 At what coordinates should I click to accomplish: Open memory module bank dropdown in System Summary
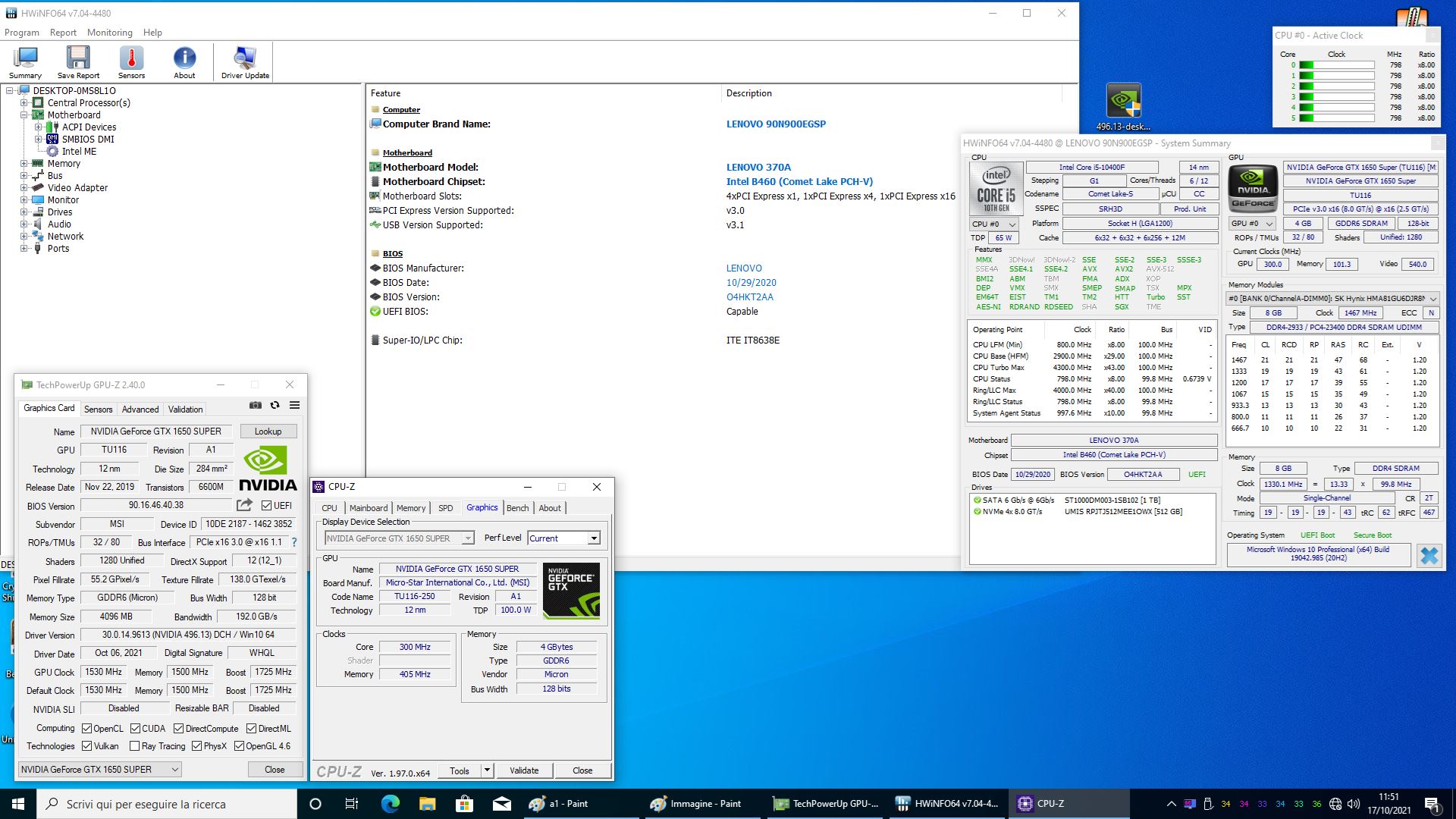[x=1332, y=299]
